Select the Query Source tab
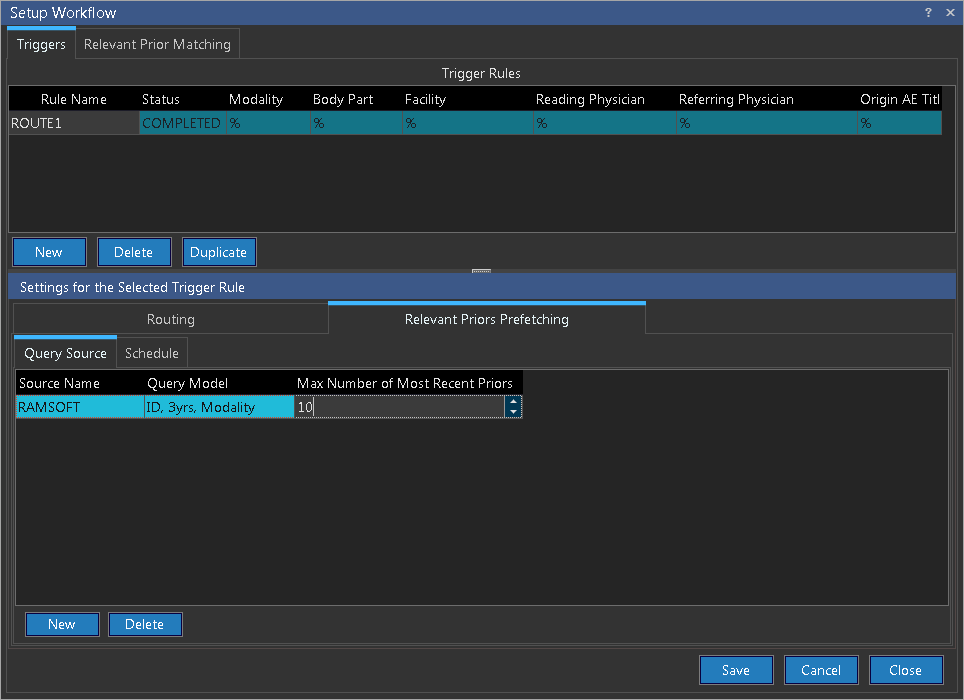 tap(65, 353)
